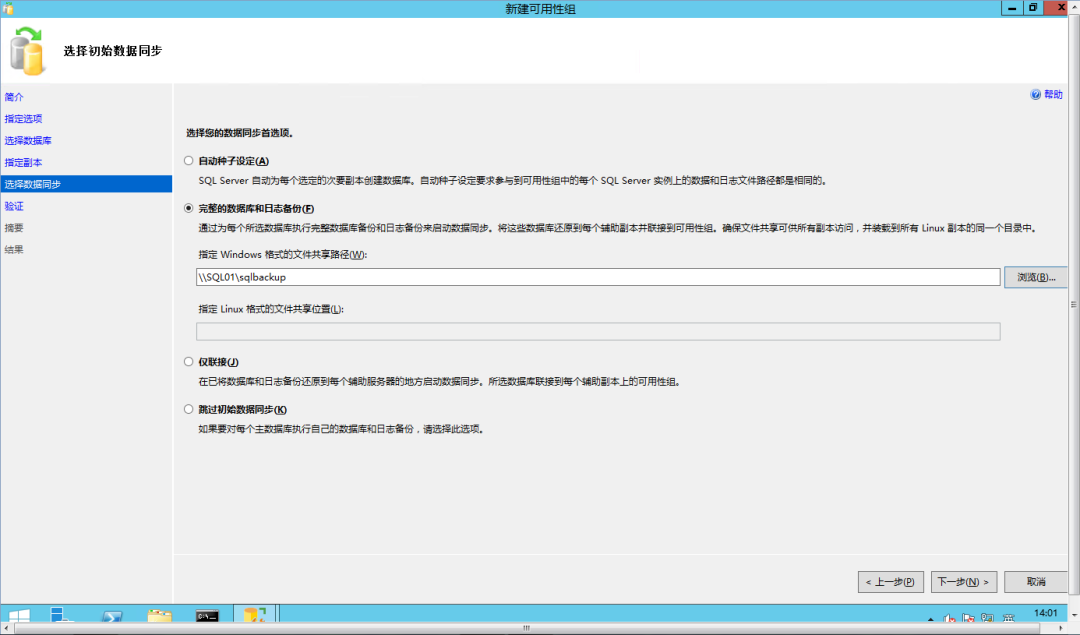This screenshot has height=635, width=1080.
Task: Switch to the Command Prompt taskbar window
Action: coord(207,616)
